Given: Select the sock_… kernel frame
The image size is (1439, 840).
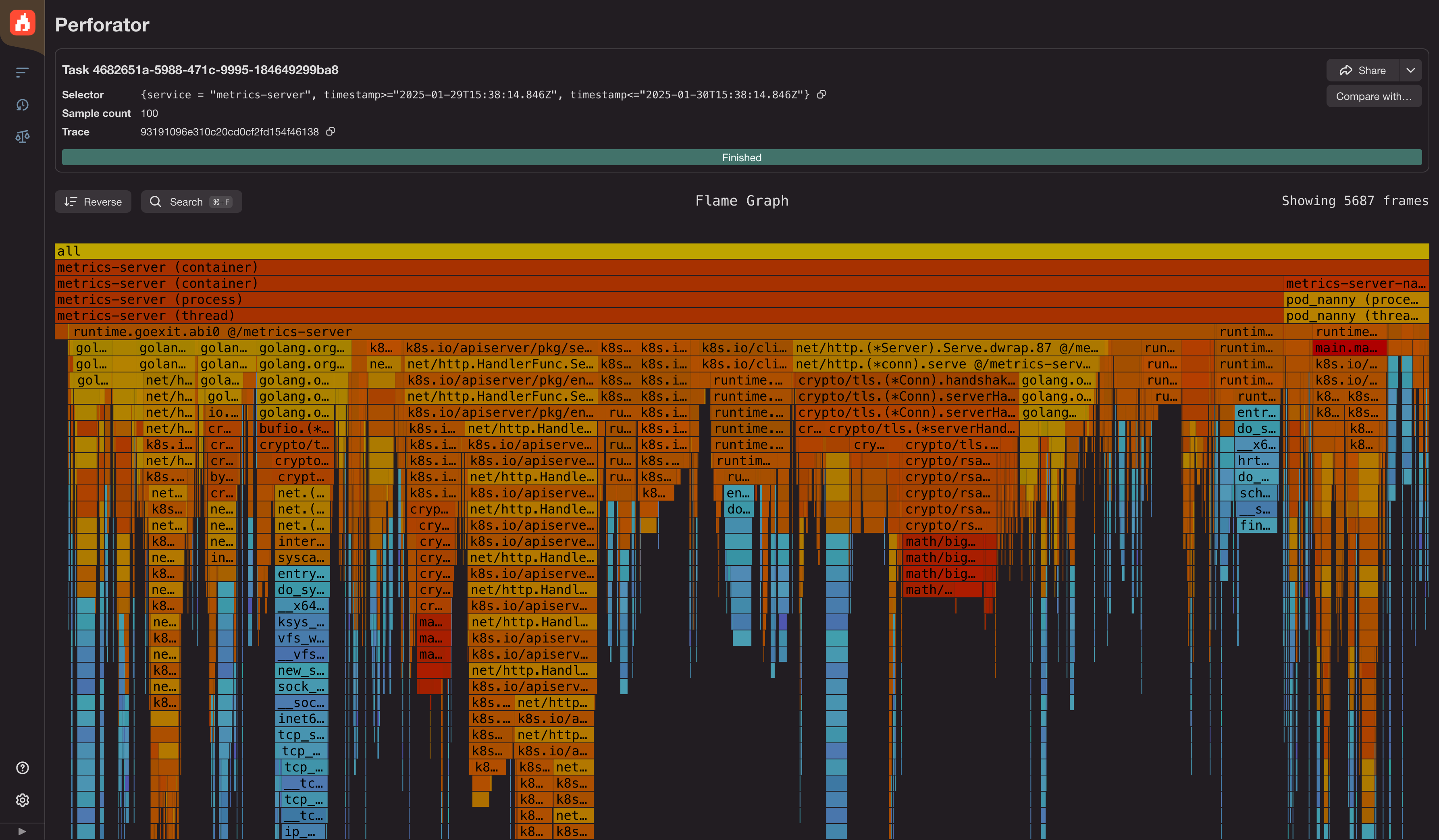Looking at the screenshot, I should [302, 686].
